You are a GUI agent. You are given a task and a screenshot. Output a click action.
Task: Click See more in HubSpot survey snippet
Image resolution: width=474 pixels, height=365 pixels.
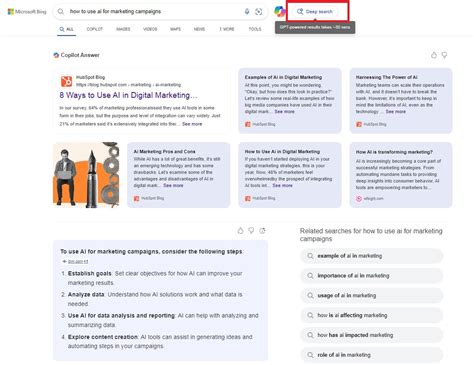[192, 124]
